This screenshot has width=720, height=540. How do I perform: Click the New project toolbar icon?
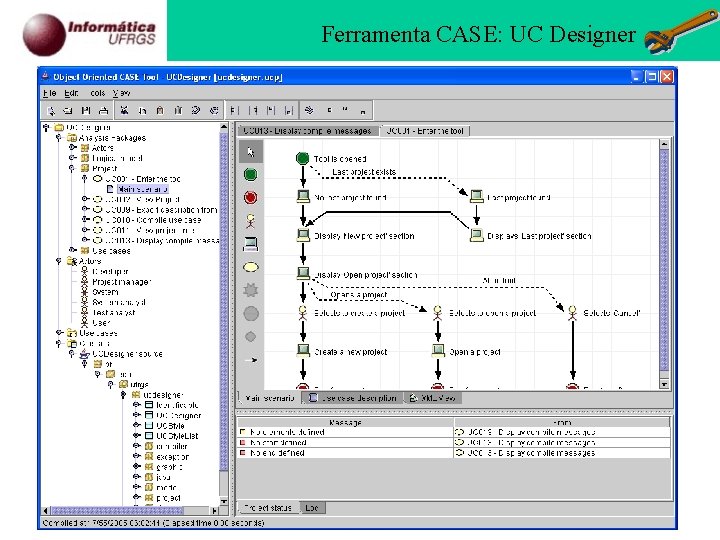(51, 110)
